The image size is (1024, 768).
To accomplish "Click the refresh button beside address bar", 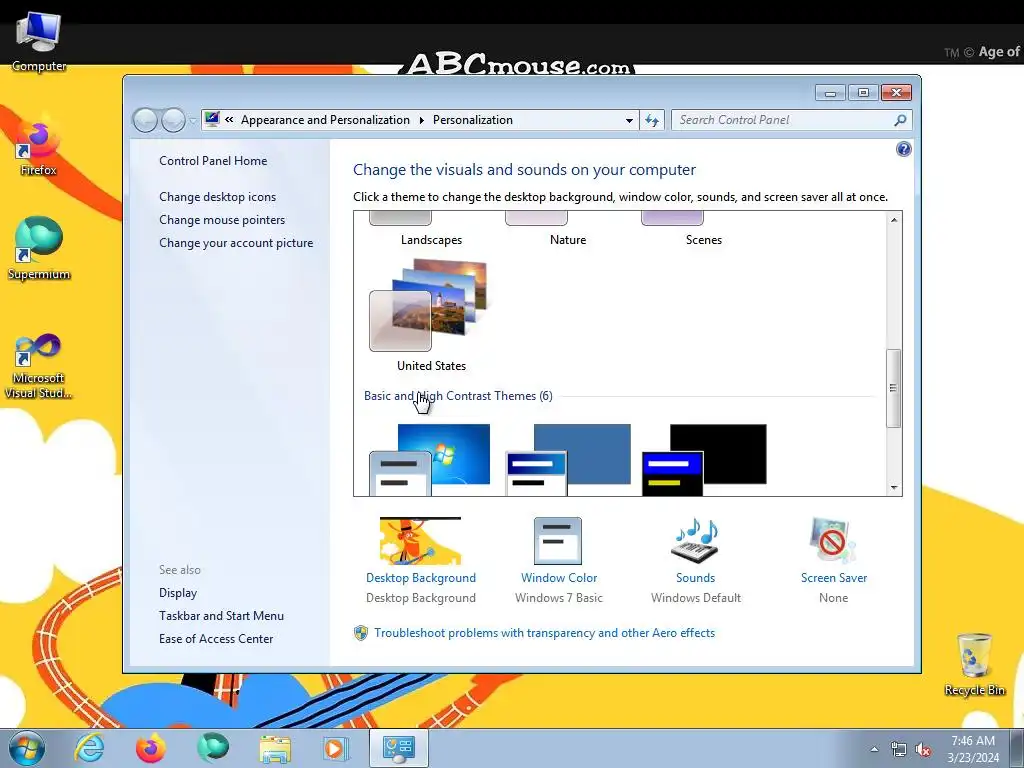I will (x=652, y=120).
